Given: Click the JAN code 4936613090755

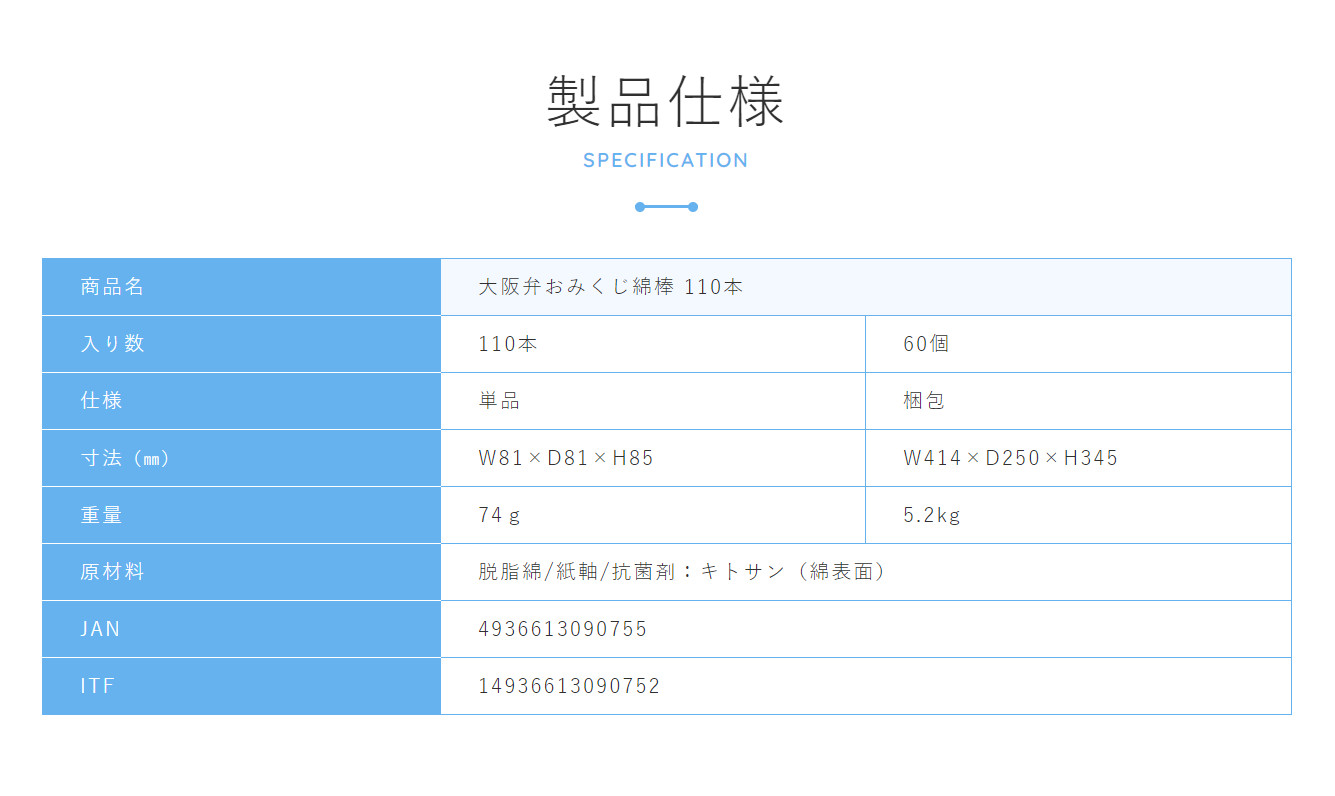Looking at the screenshot, I should (563, 629).
